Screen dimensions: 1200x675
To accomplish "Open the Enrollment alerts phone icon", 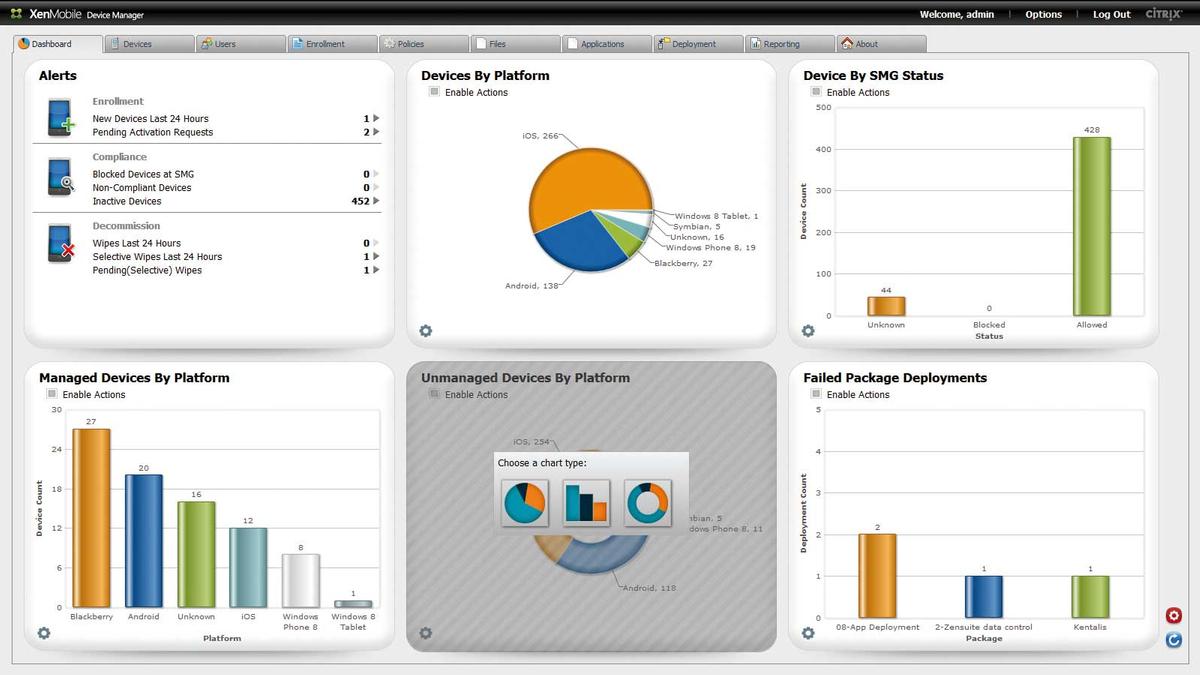I will pyautogui.click(x=61, y=118).
